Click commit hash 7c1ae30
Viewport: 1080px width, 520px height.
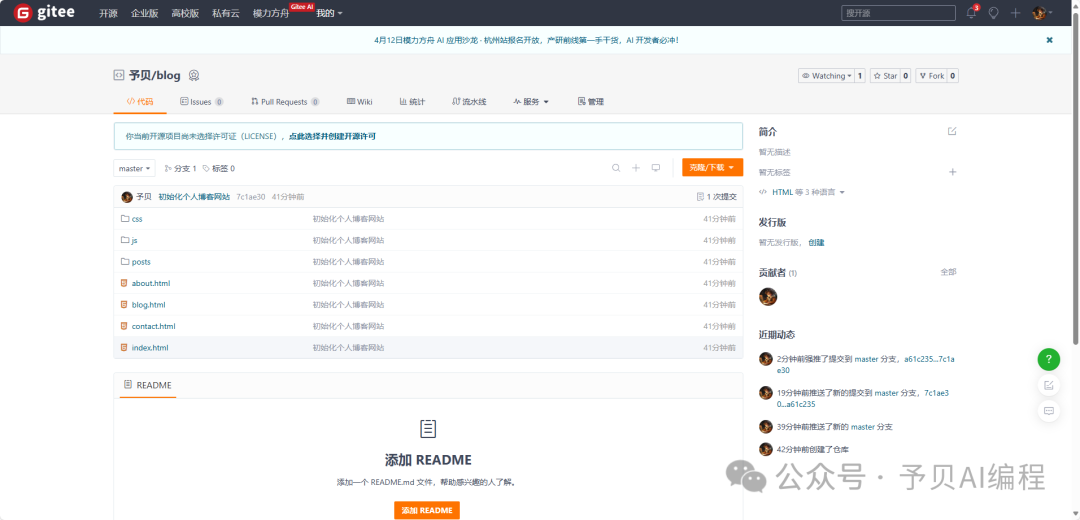tap(251, 197)
